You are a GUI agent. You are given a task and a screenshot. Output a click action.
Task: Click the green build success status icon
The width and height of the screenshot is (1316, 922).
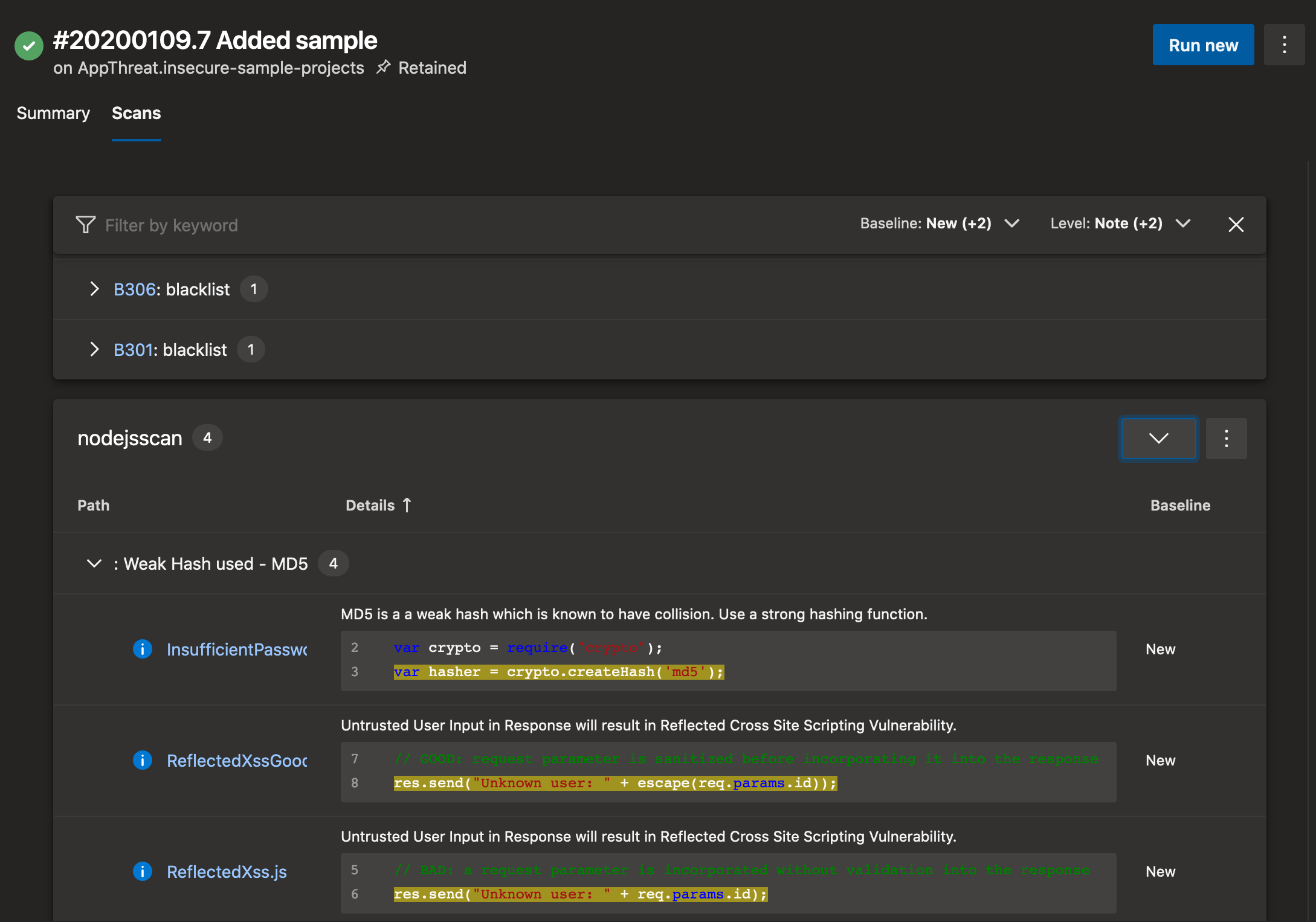[x=29, y=46]
